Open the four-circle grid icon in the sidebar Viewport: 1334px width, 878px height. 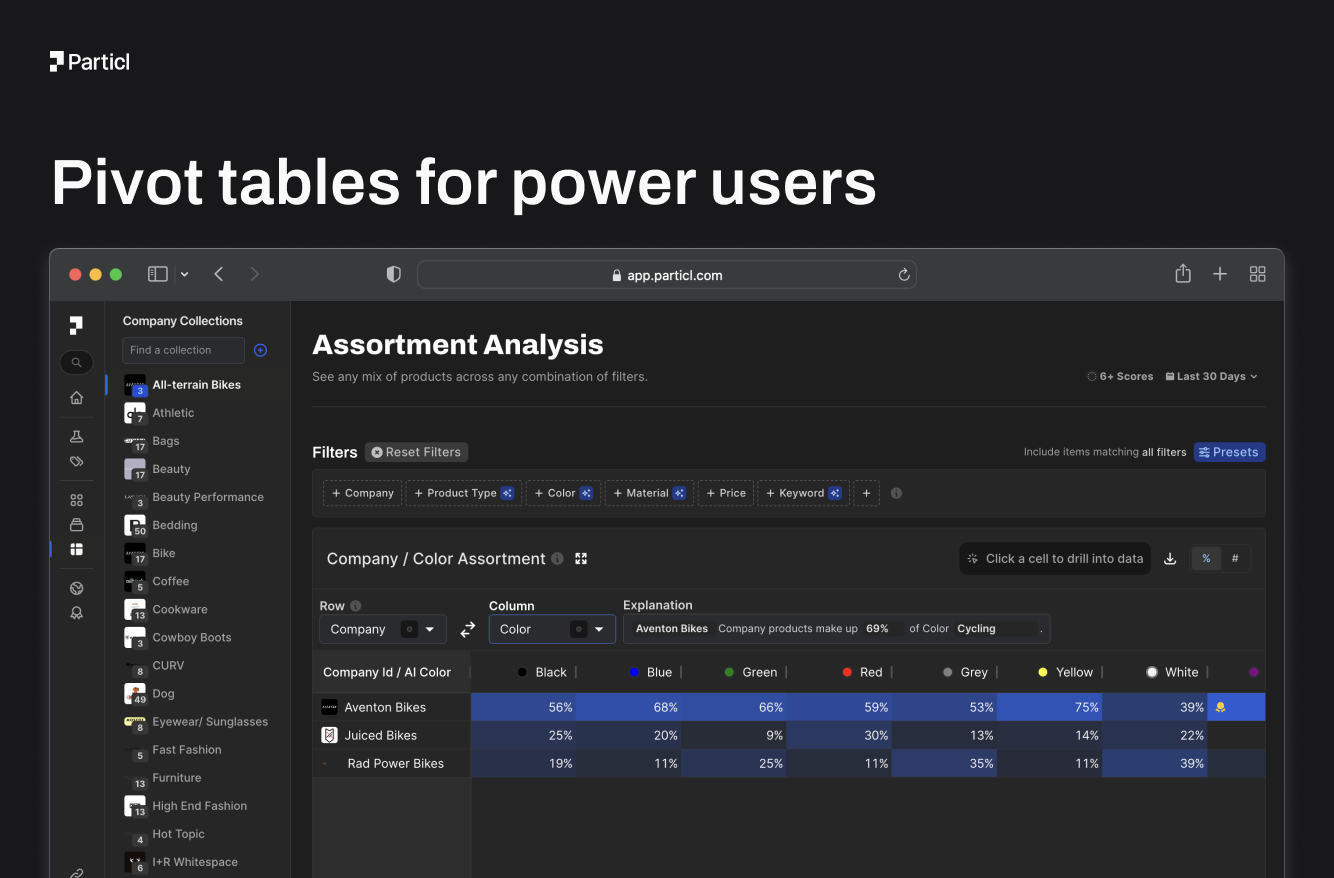pos(76,500)
